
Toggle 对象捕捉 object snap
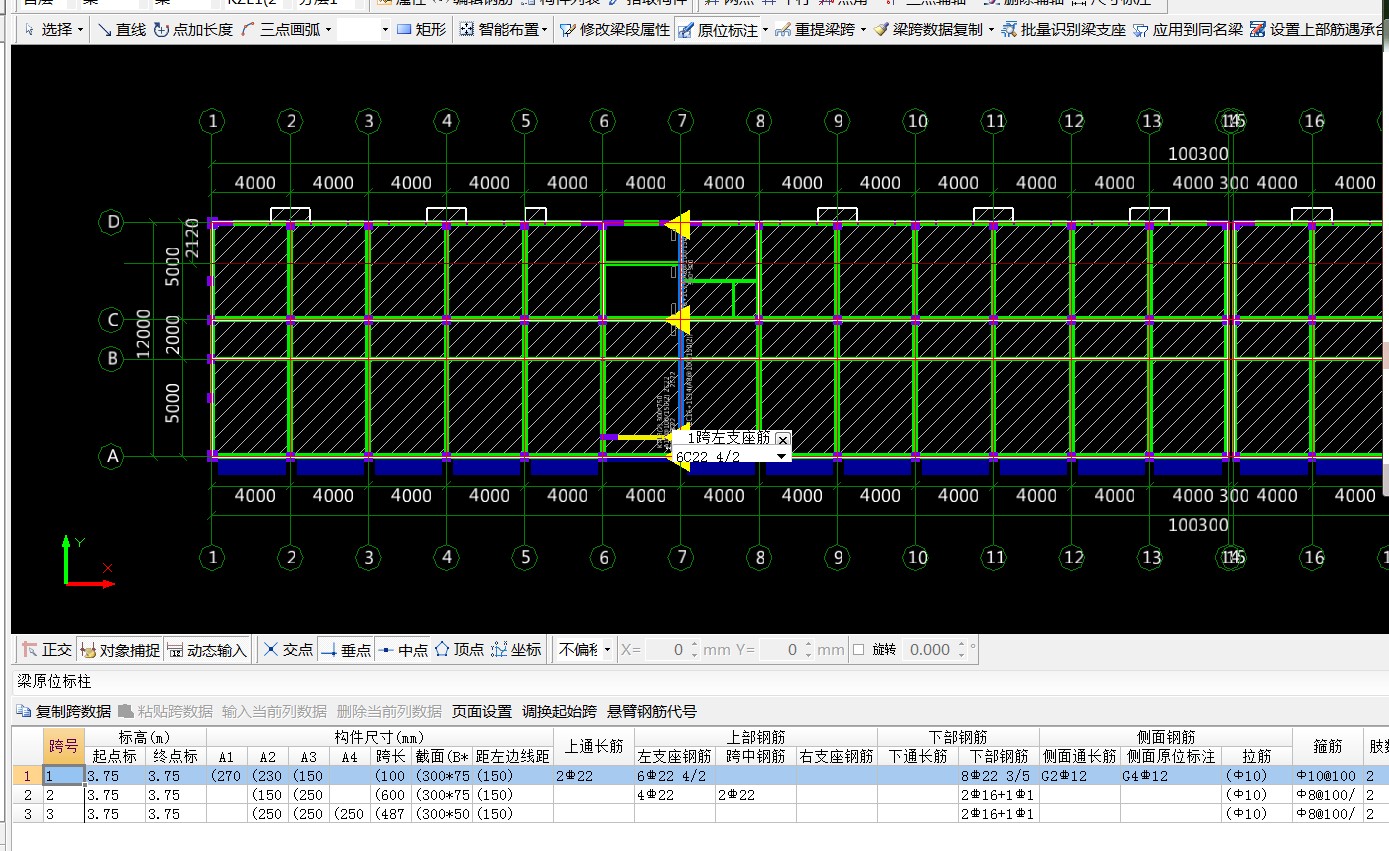coord(120,650)
